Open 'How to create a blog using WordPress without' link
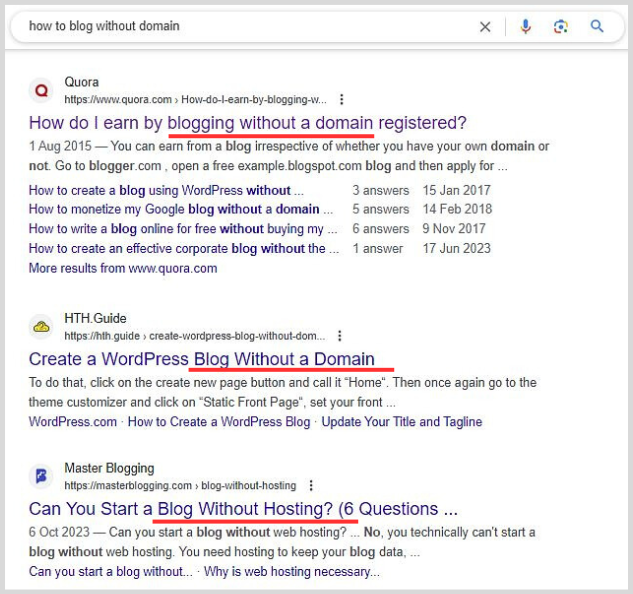Viewport: 633px width, 594px height. [166, 190]
